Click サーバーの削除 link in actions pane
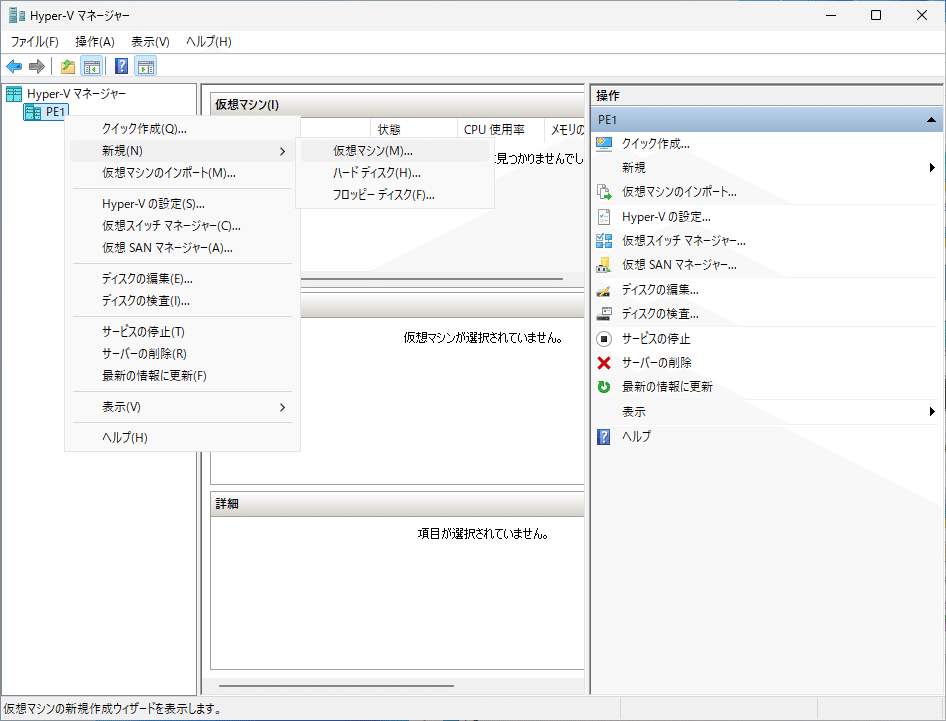The image size is (946, 721). [x=657, y=363]
